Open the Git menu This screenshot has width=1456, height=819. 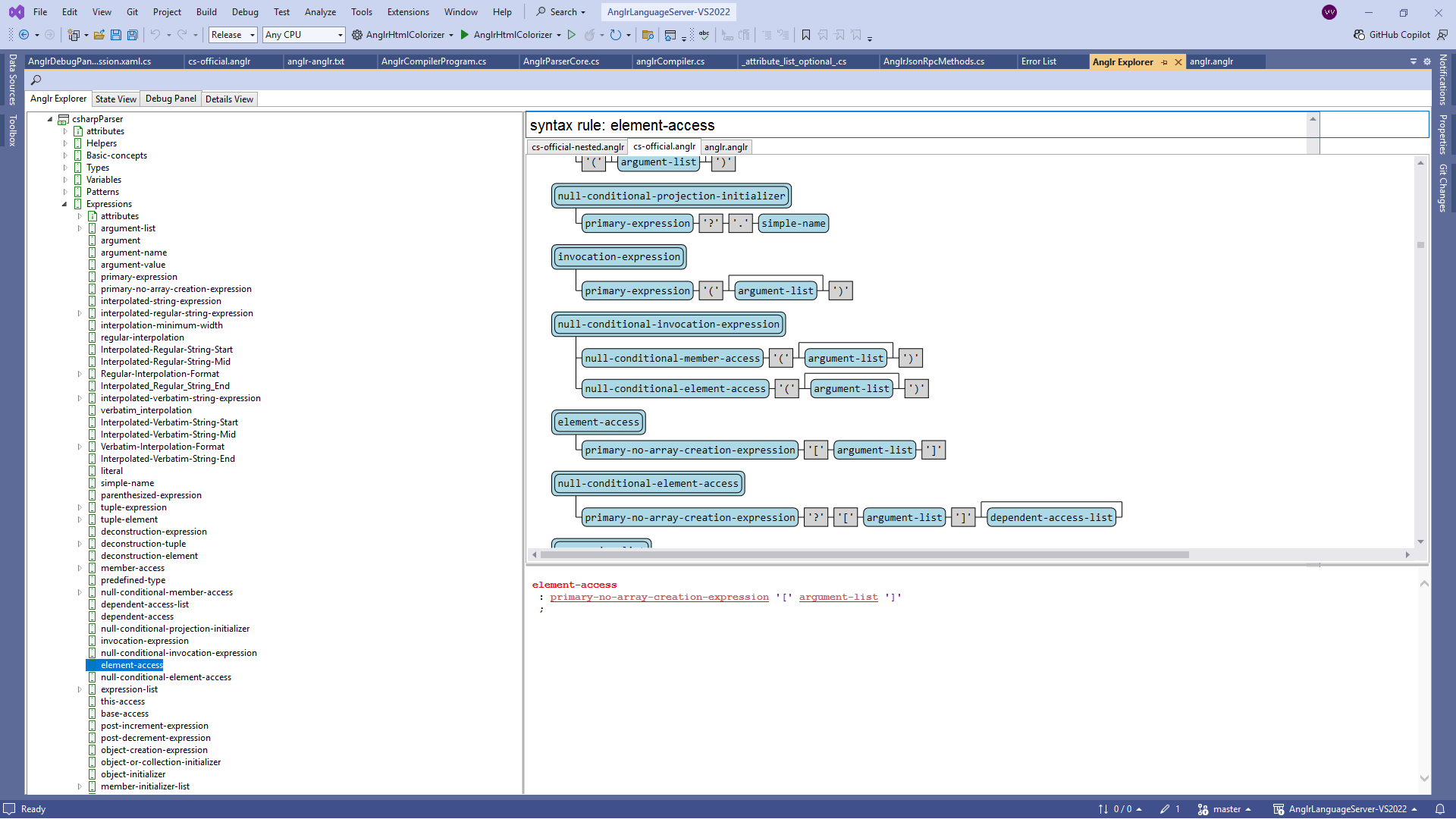click(132, 12)
